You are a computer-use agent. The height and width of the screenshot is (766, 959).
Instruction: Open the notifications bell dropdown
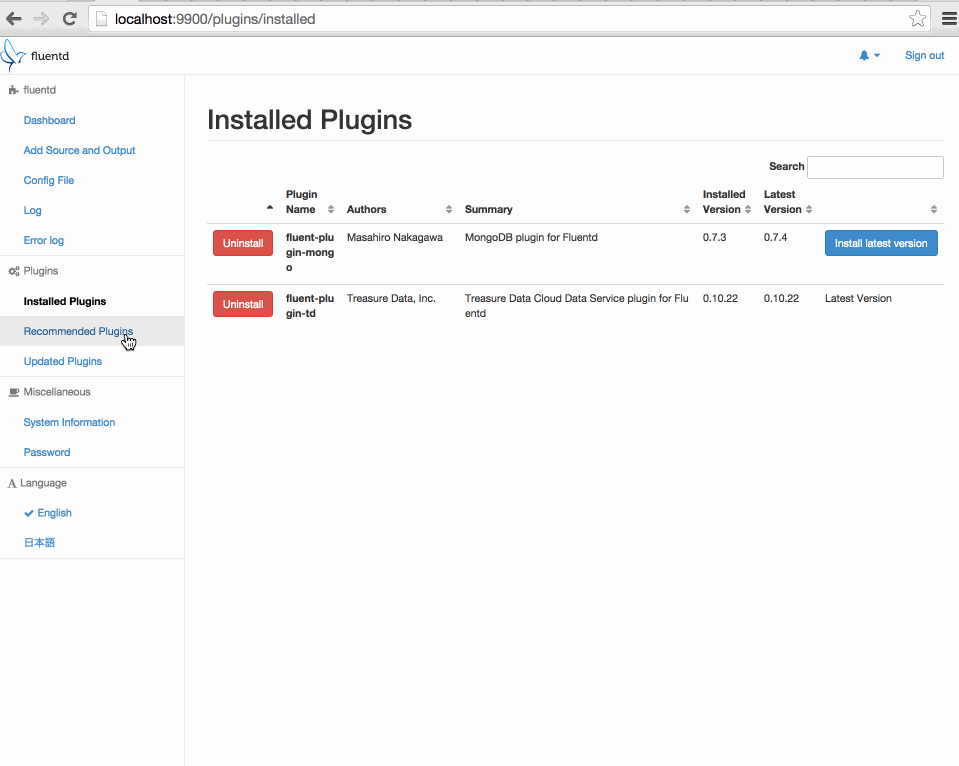[x=869, y=56]
